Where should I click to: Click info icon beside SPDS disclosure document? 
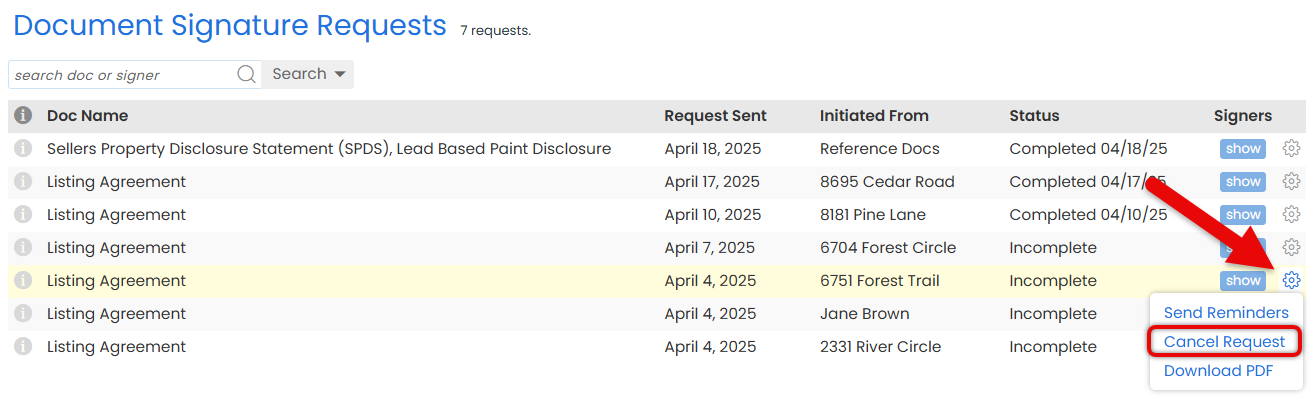point(23,149)
